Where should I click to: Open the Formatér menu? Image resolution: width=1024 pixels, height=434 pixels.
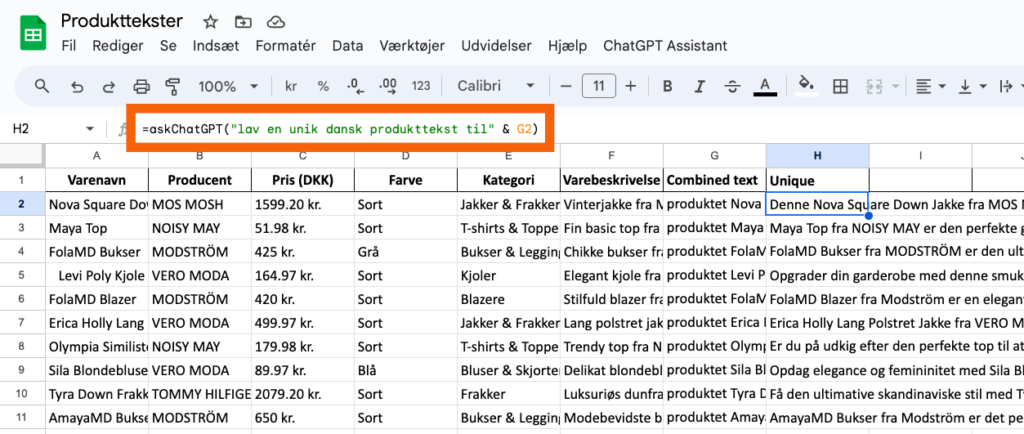286,46
